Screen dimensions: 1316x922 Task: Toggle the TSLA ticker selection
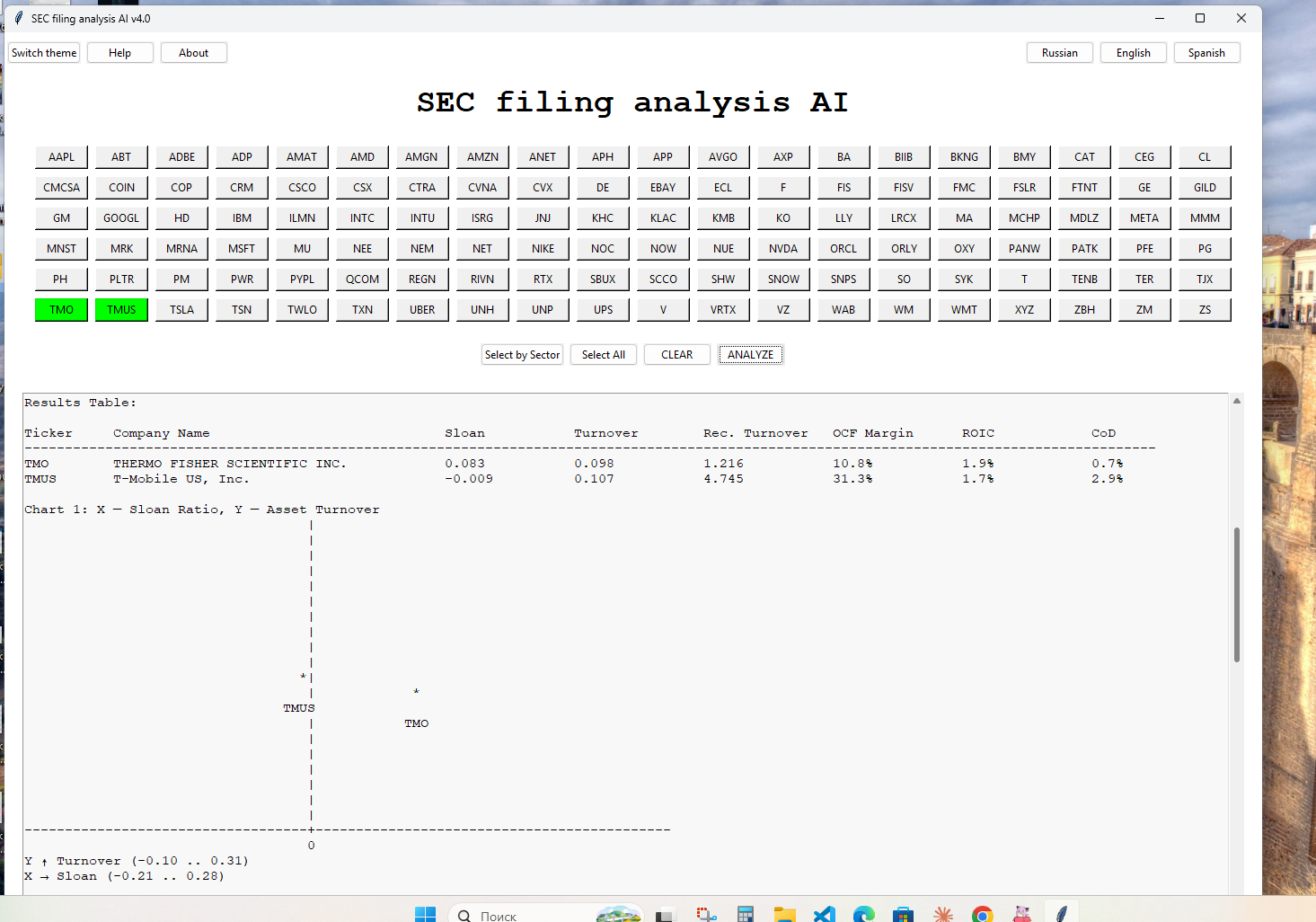181,310
